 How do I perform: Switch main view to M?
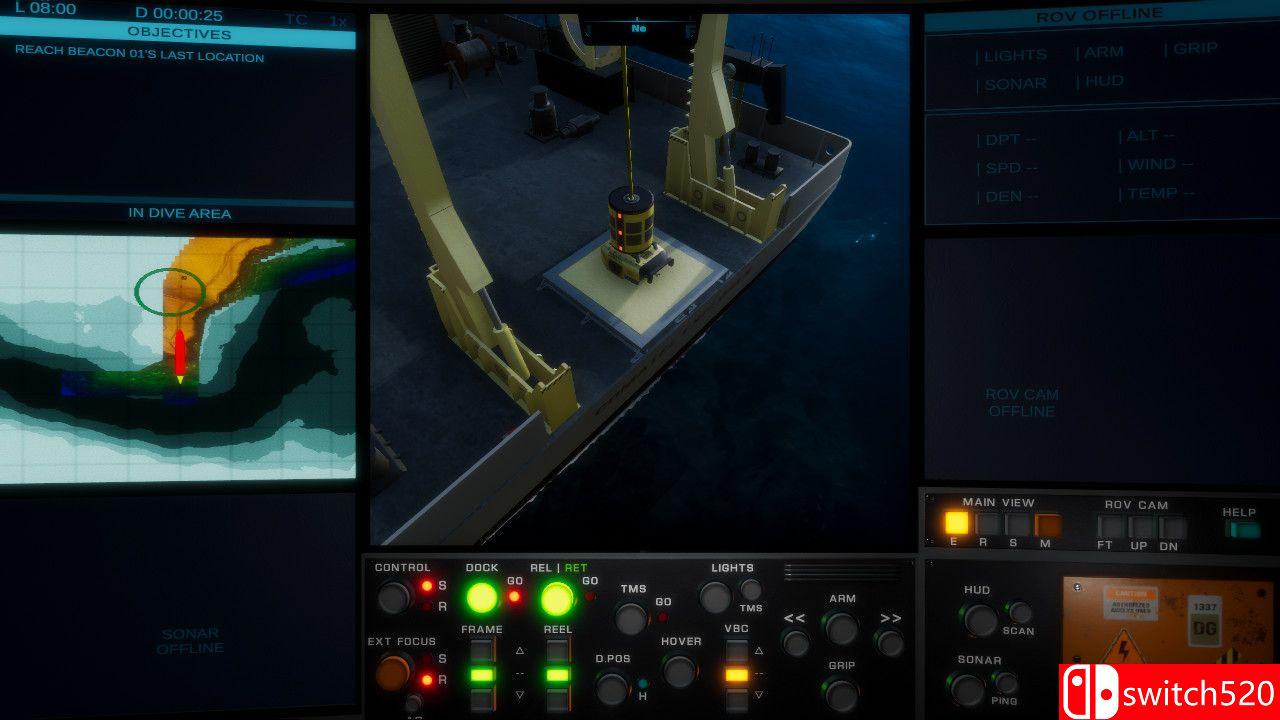1047,525
